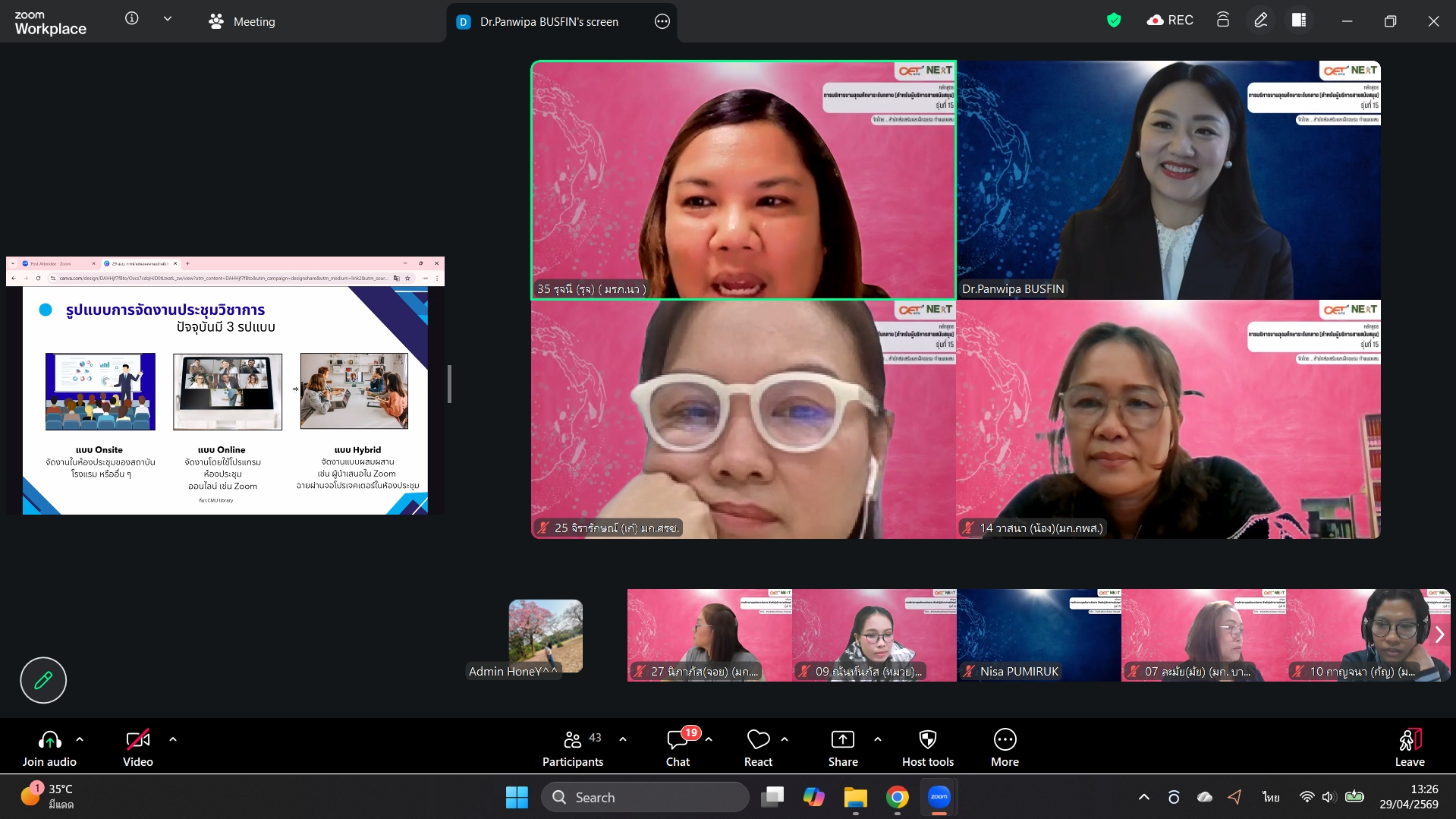
Task: Start sharing with the Share button
Action: tap(843, 748)
